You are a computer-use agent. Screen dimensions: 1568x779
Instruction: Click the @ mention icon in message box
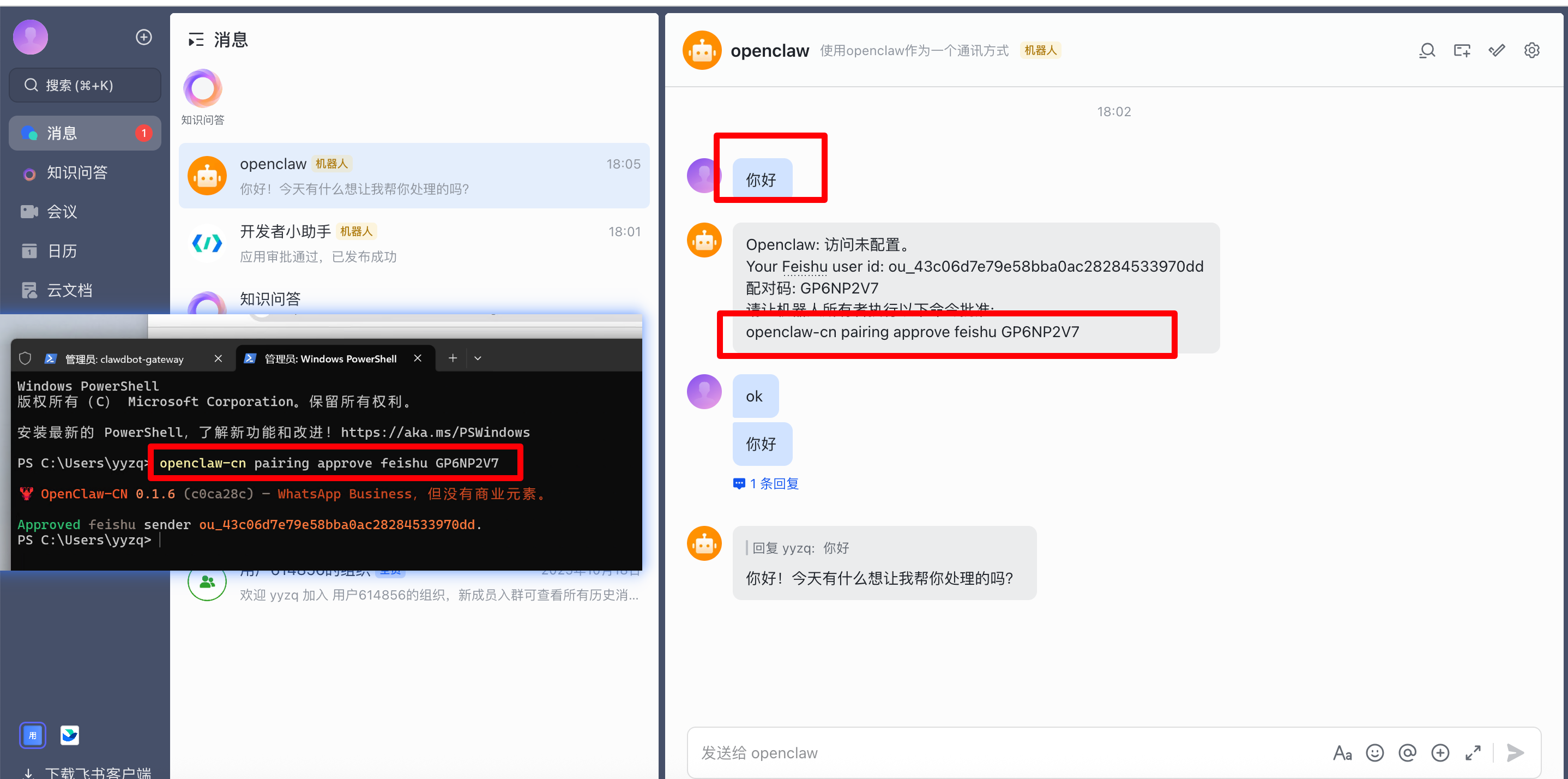(x=1407, y=753)
